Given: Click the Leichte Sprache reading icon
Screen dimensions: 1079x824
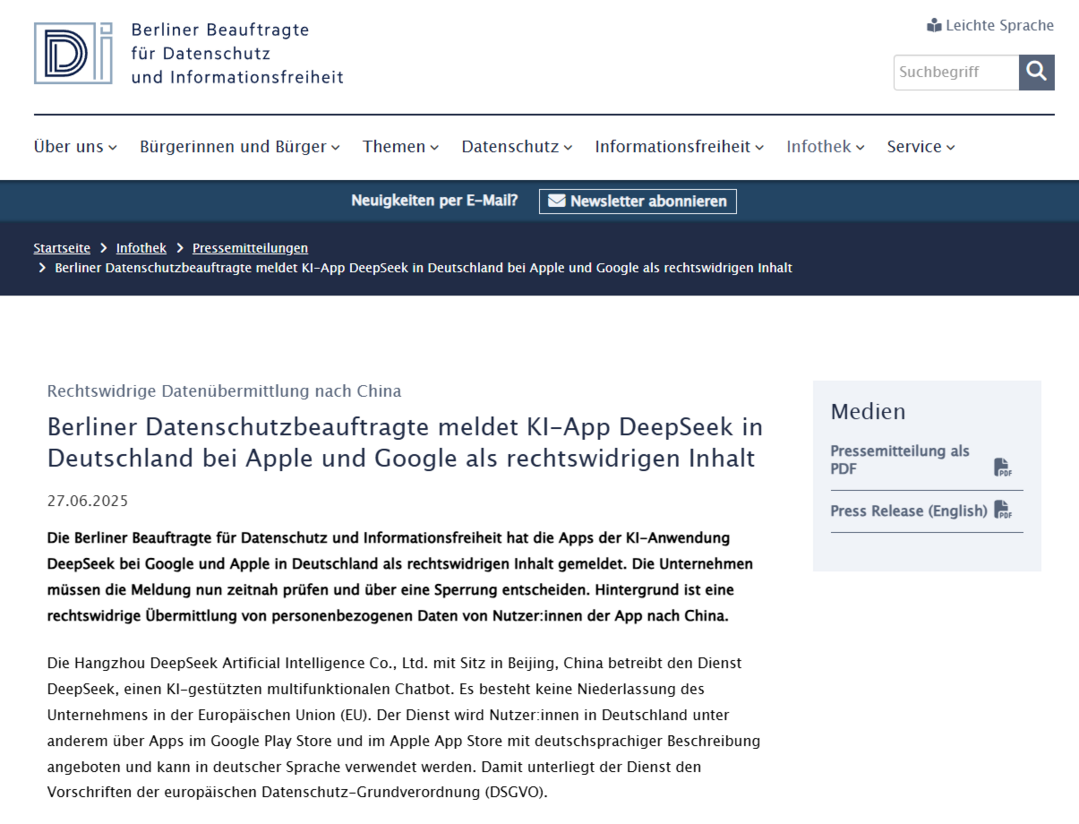Looking at the screenshot, I should pos(934,25).
